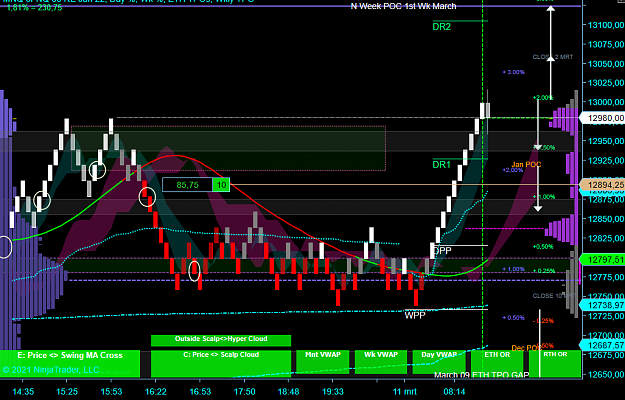The height and width of the screenshot is (400, 625).
Task: Select the DR2 level label
Action: [x=442, y=27]
